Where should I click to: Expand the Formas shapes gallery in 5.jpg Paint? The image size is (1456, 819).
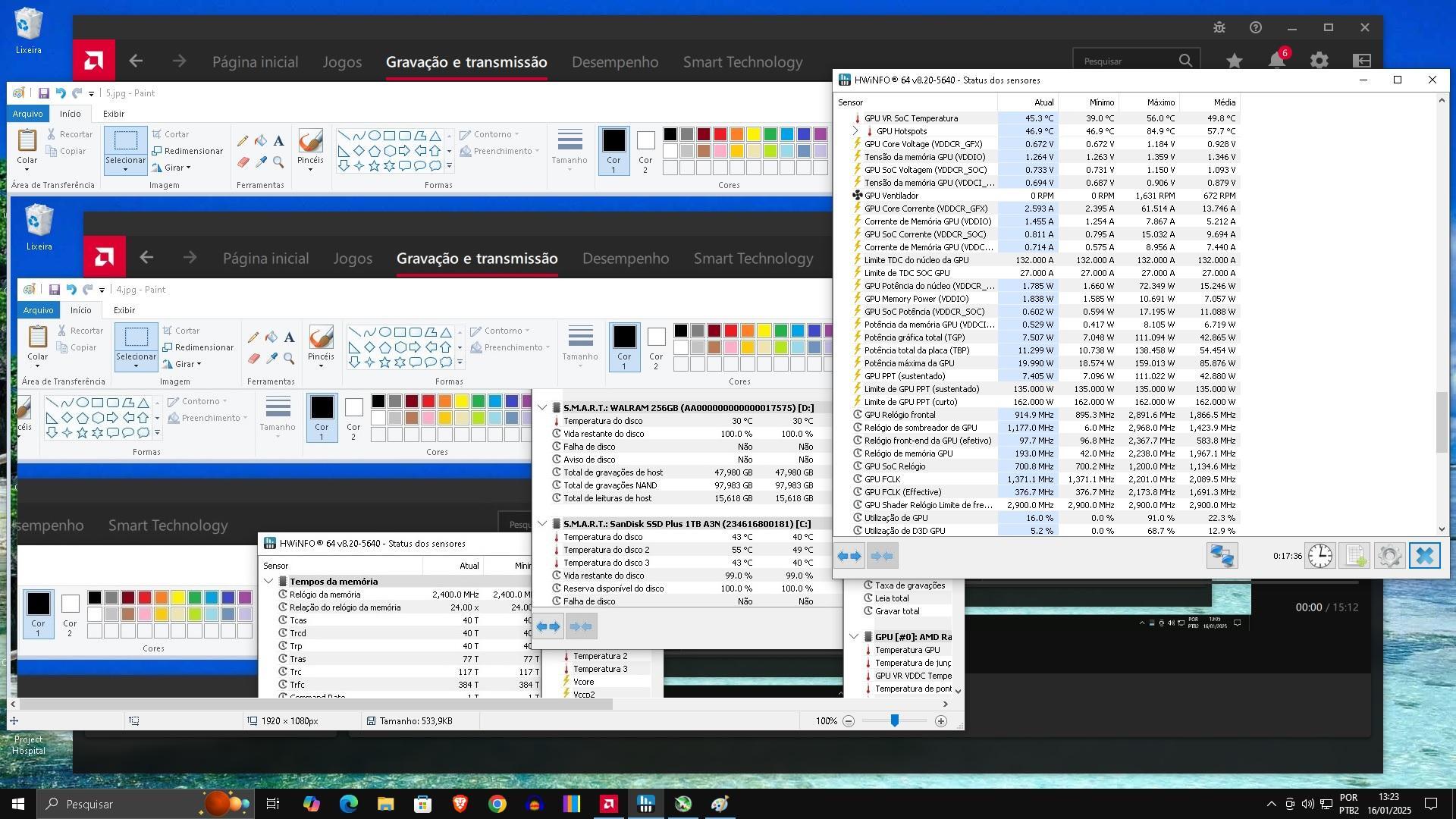coord(449,166)
